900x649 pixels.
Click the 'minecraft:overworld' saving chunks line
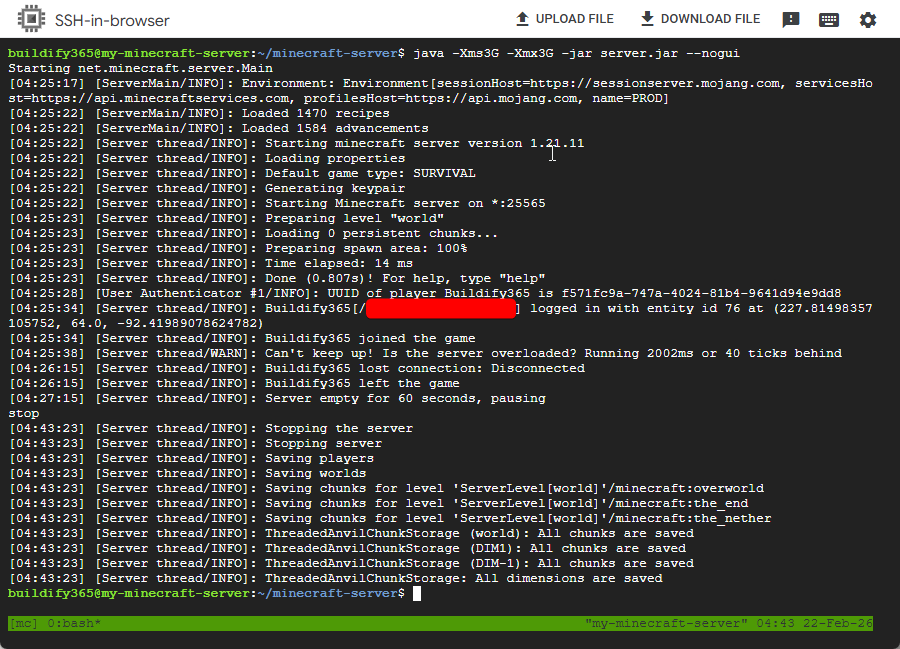point(386,488)
